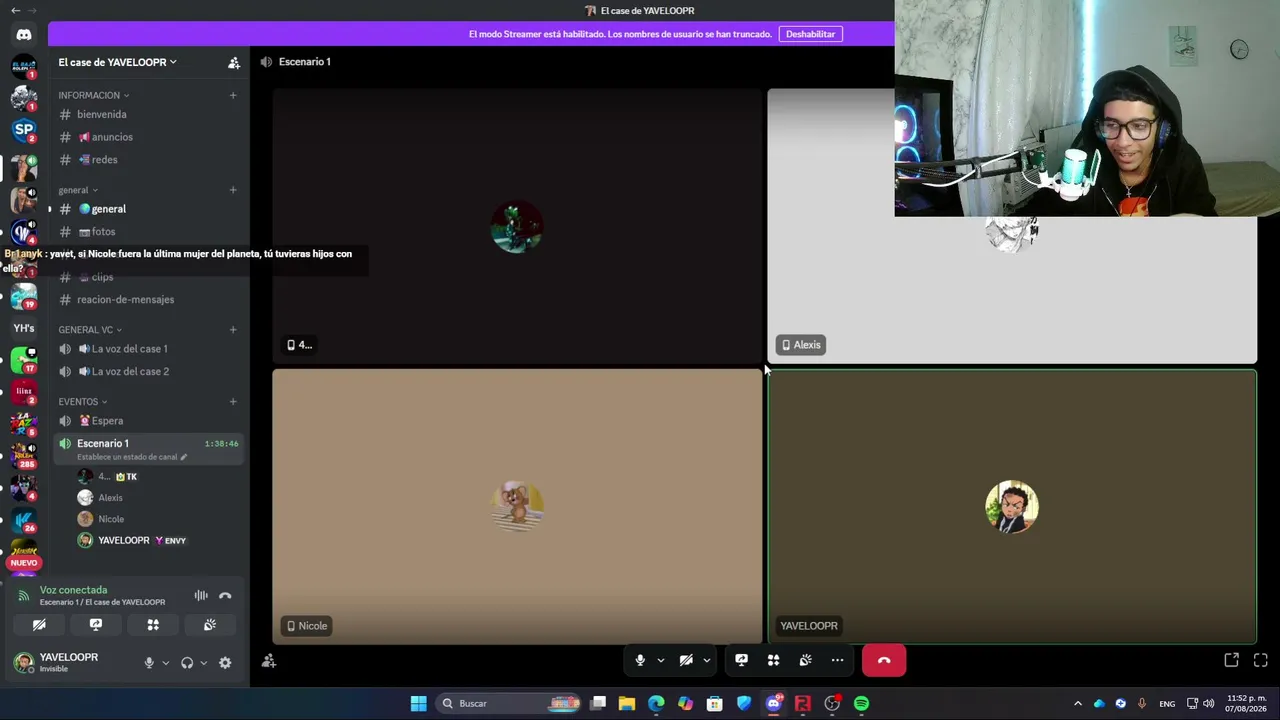Collapse the INFORMACION category

pos(93,95)
